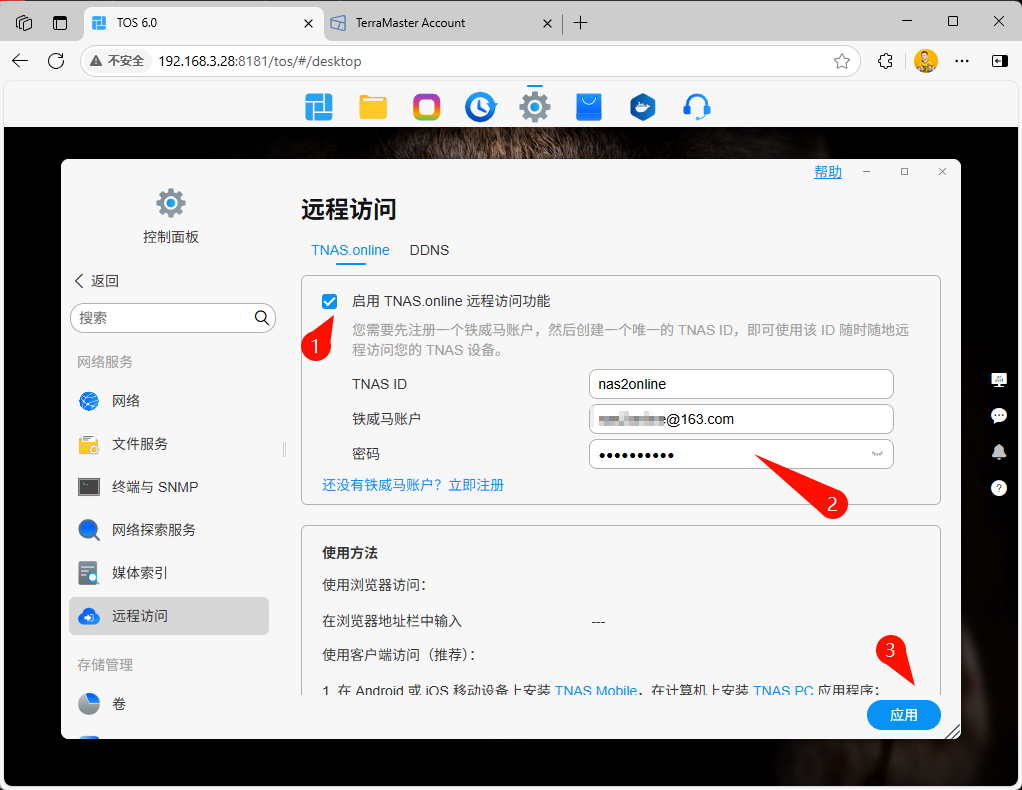This screenshot has width=1022, height=790.
Task: Close the TOS 6.0 browser tab
Action: point(308,23)
